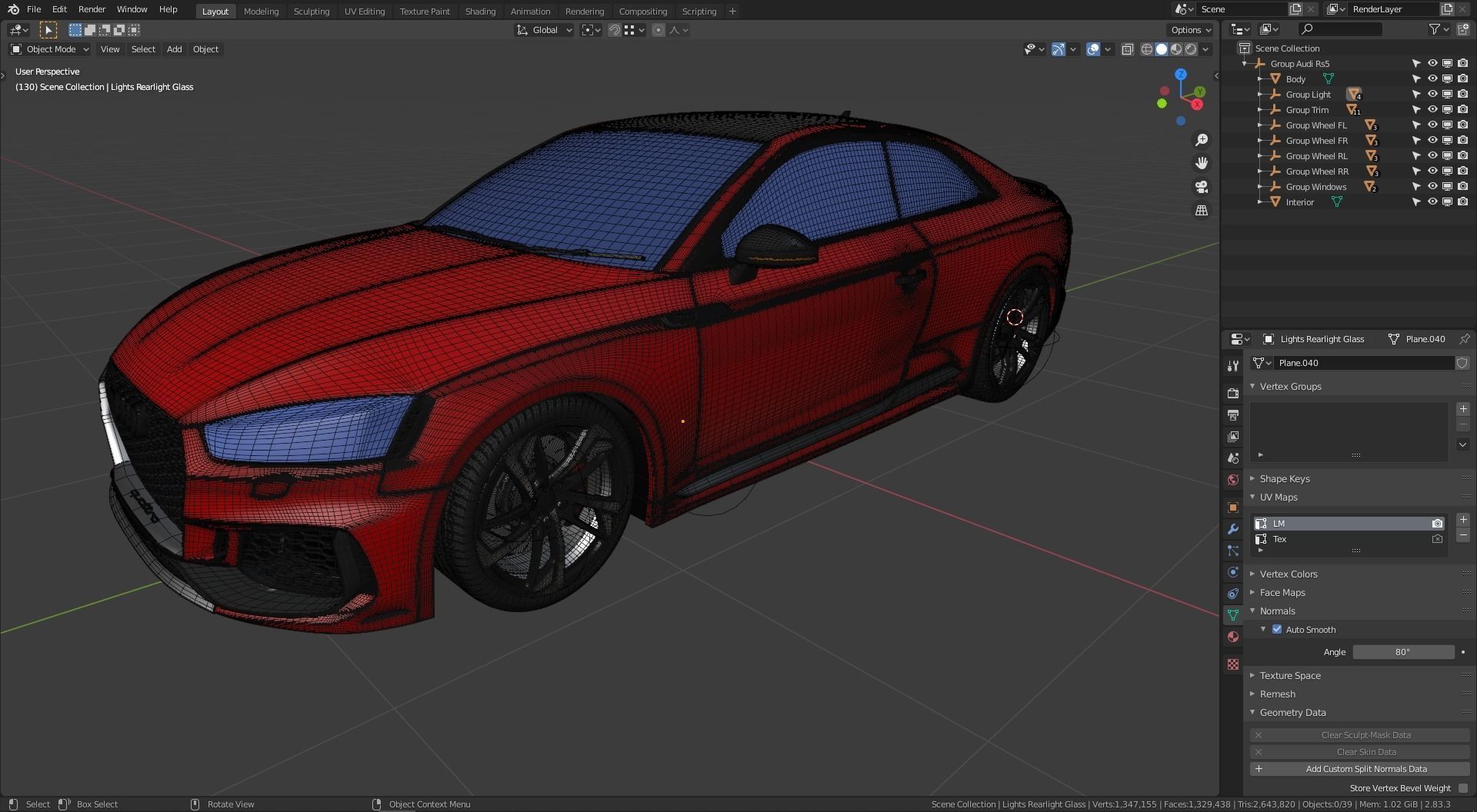Open the Vertex Groups specials dropdown arrow
Screen dimensions: 1477x812
coord(1462,444)
